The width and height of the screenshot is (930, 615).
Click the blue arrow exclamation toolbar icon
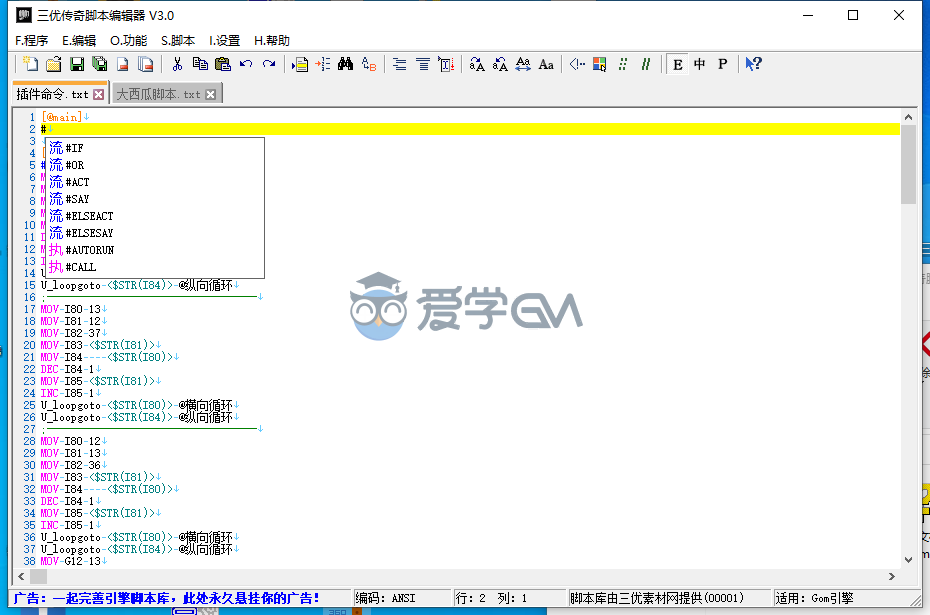tap(577, 64)
